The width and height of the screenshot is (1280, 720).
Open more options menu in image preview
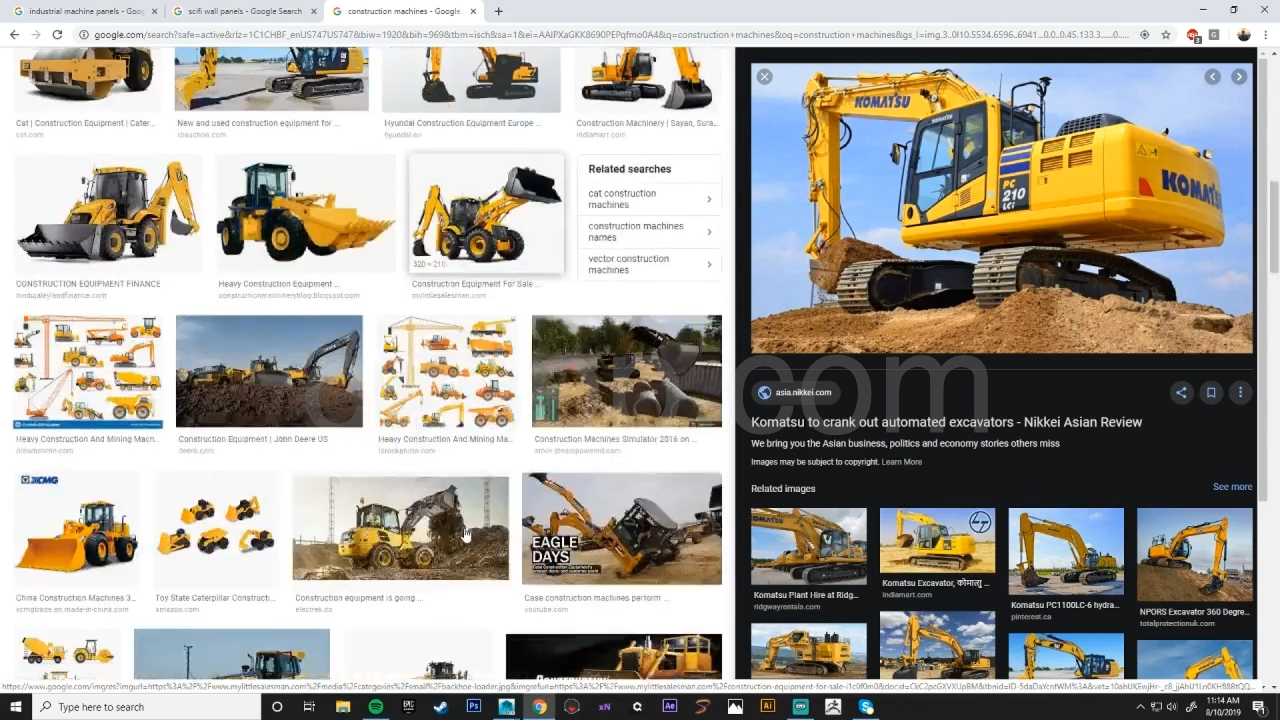point(1240,393)
